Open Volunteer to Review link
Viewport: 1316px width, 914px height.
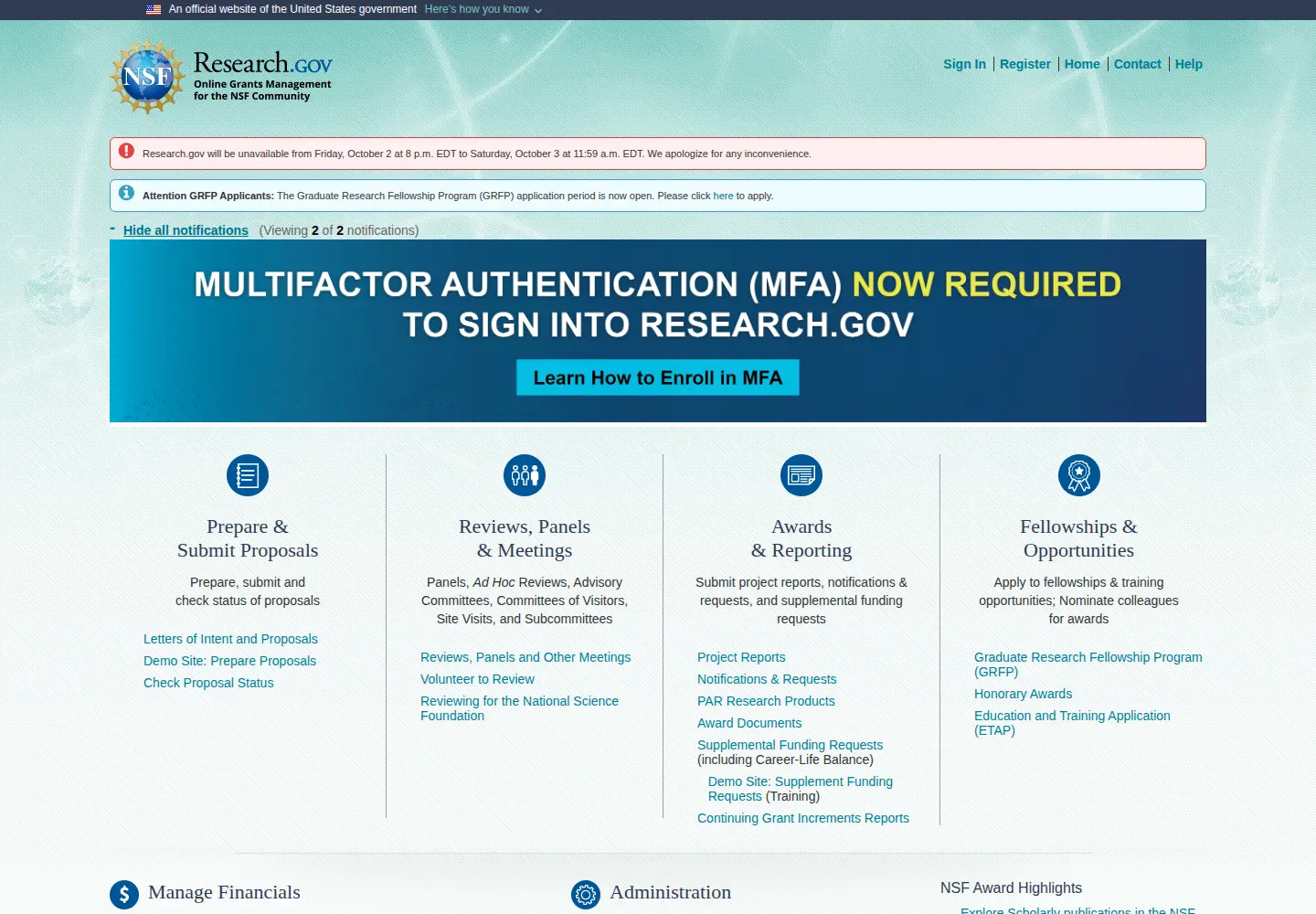[x=477, y=679]
